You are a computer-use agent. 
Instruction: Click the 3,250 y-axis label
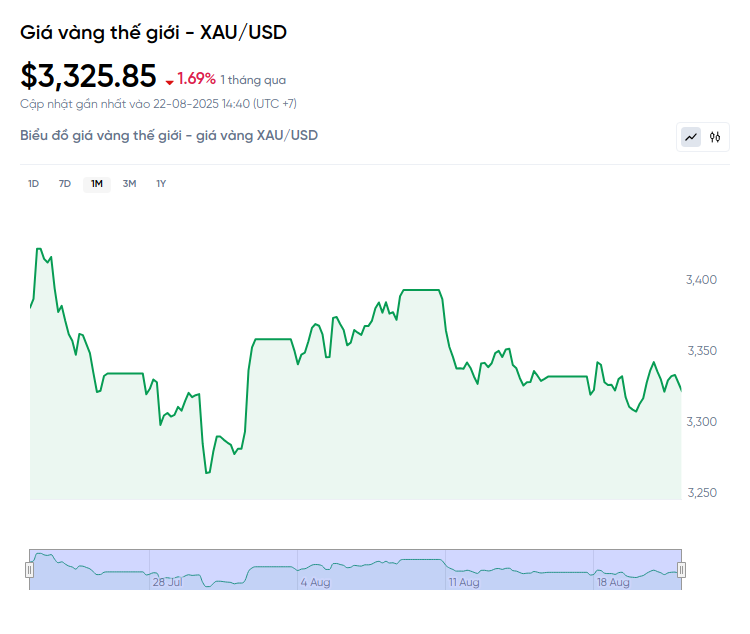tap(702, 493)
